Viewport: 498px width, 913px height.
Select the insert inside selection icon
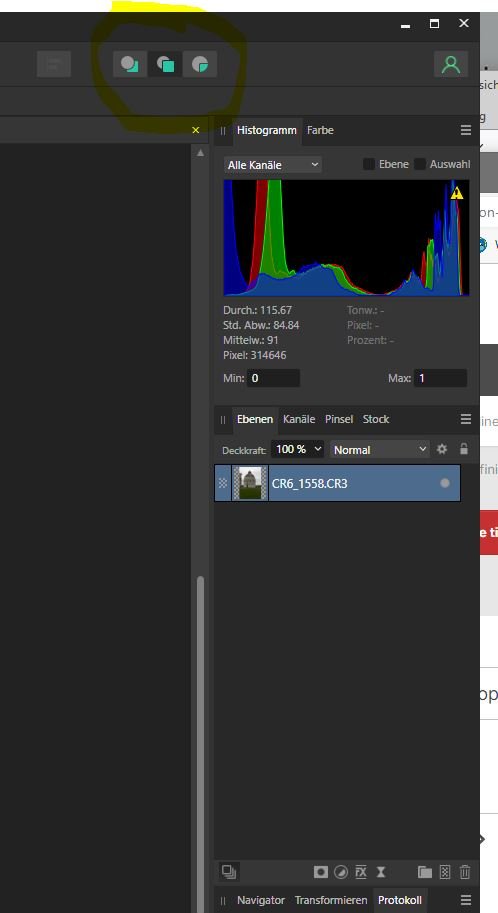click(200, 64)
